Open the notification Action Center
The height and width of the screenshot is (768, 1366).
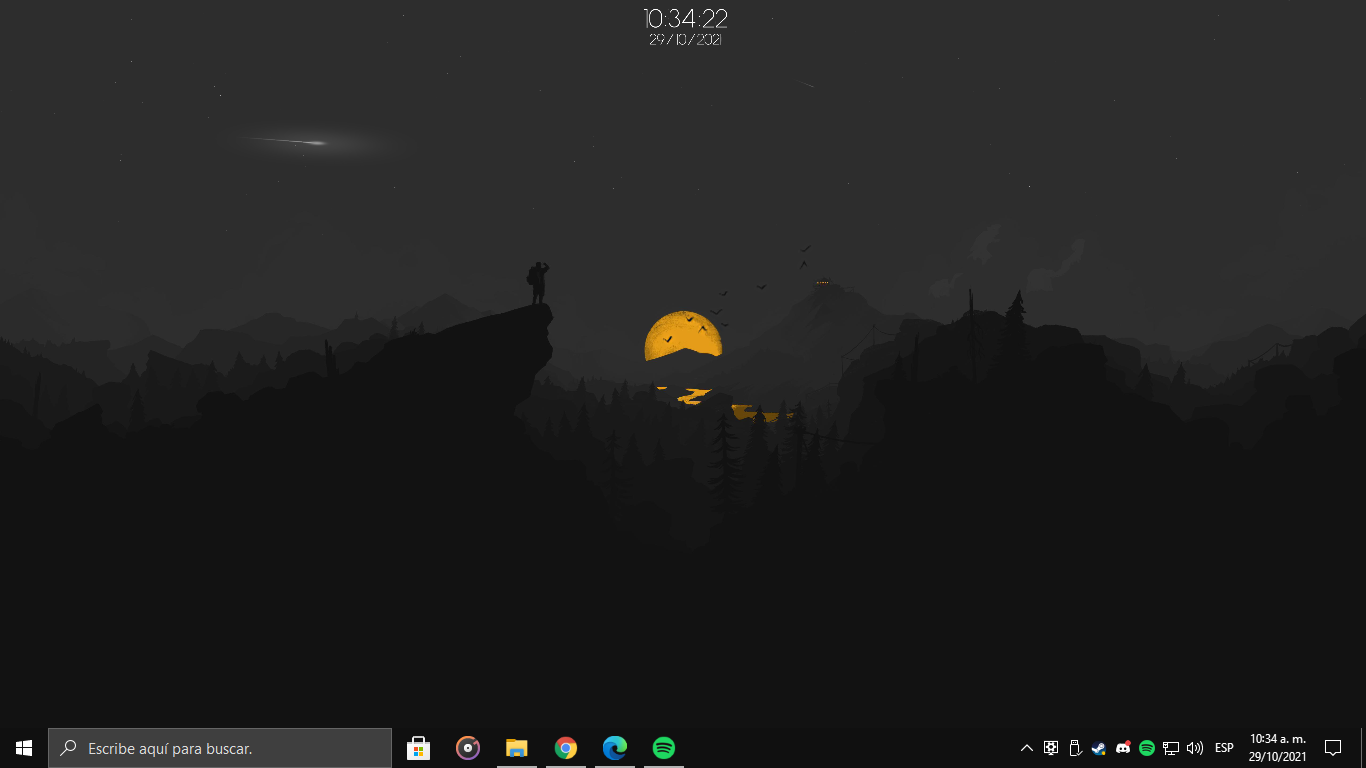click(1332, 748)
